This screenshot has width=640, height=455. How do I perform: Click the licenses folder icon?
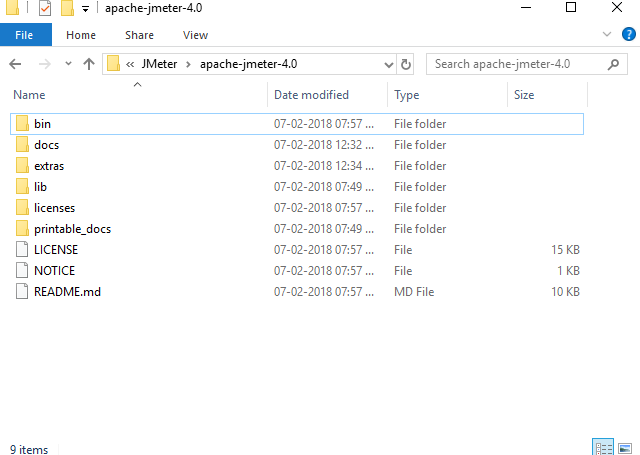click(22, 208)
